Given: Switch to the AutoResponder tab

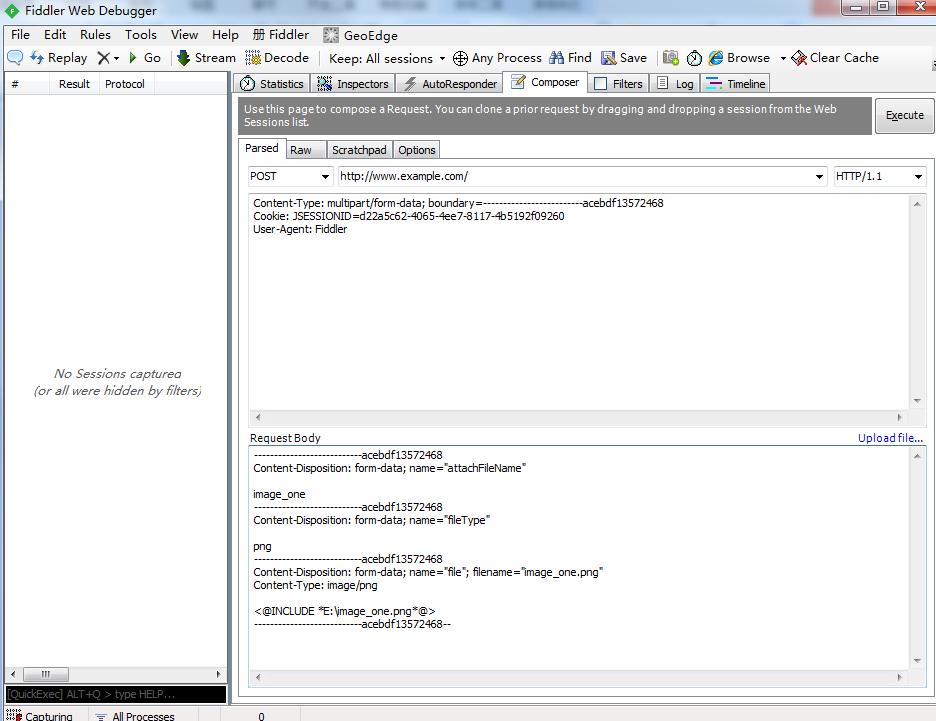Looking at the screenshot, I should tap(450, 84).
